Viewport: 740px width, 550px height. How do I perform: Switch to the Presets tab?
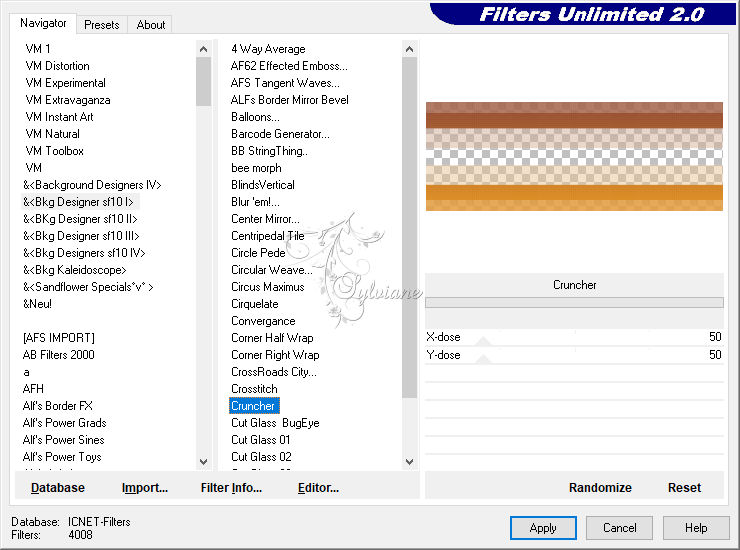101,25
